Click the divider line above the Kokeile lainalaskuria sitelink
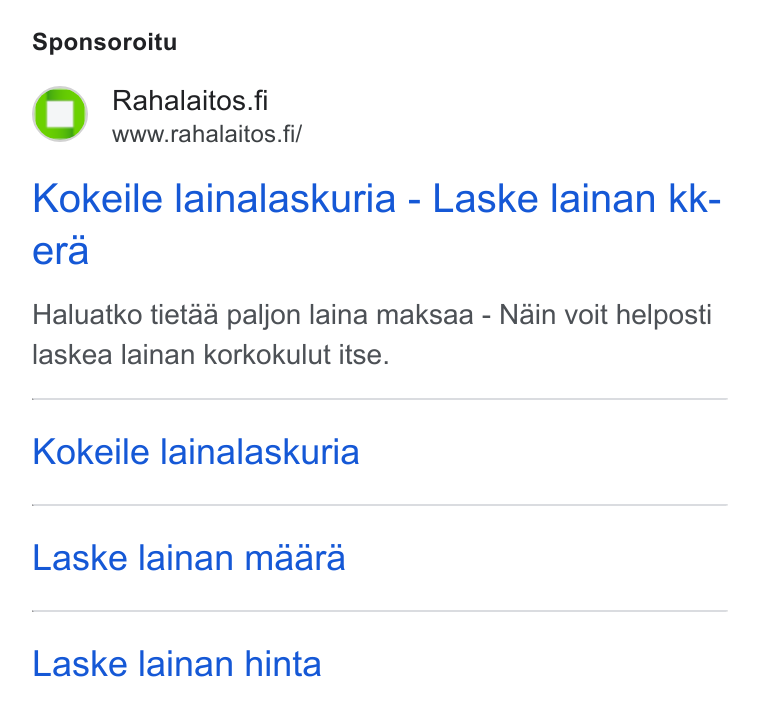The height and width of the screenshot is (716, 760). click(380, 399)
